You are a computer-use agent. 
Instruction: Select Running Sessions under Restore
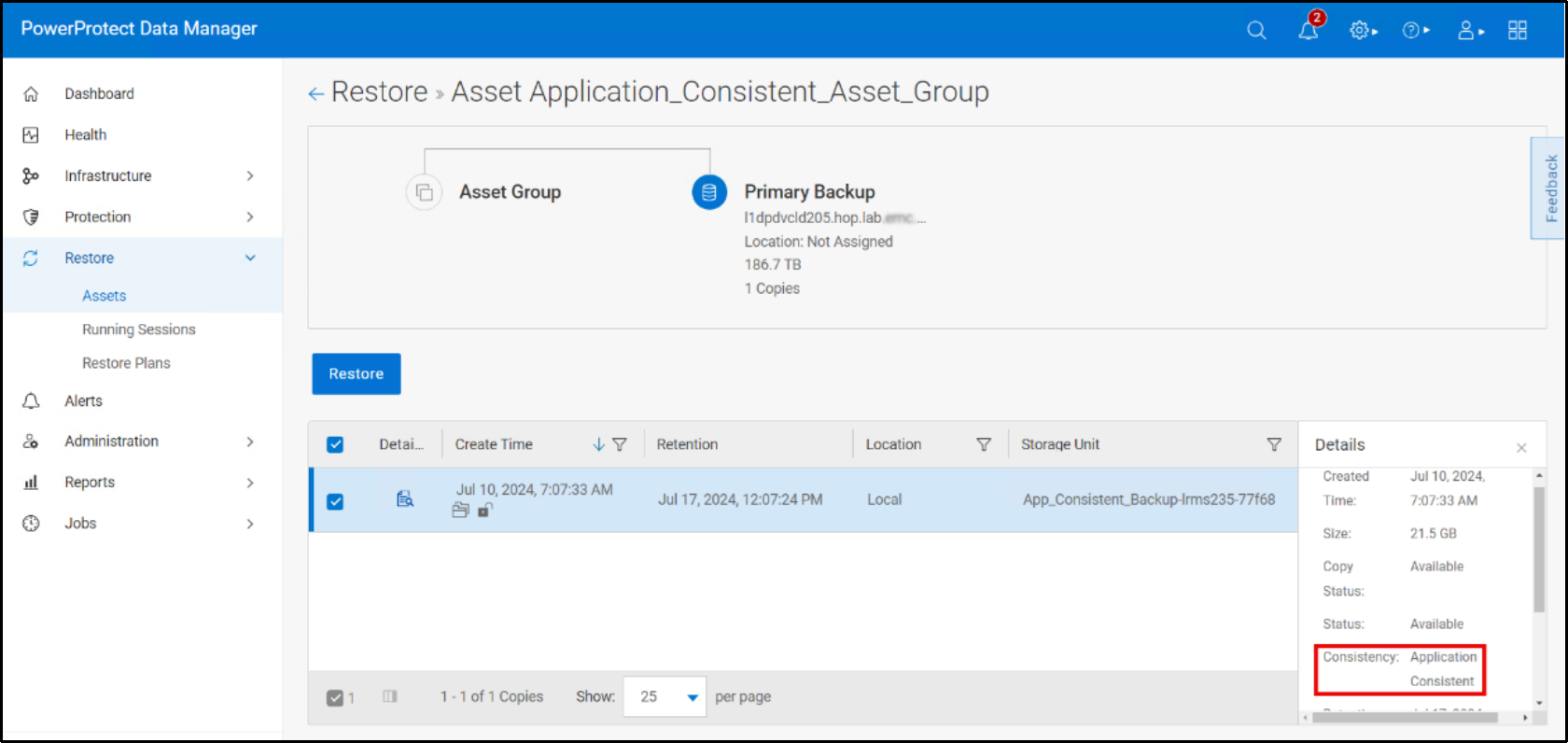point(139,329)
